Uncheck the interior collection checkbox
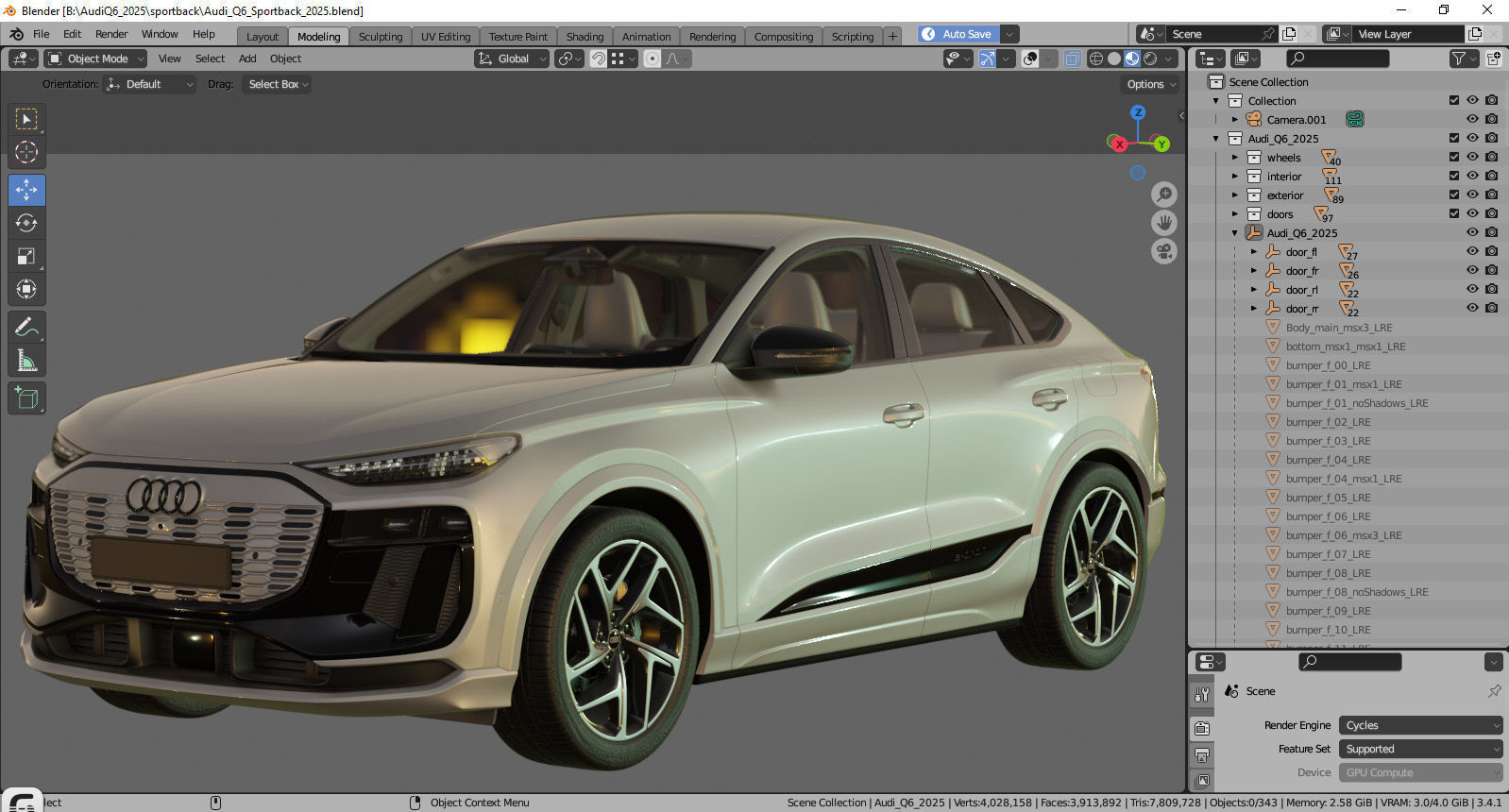Viewport: 1509px width, 812px height. coord(1454,176)
